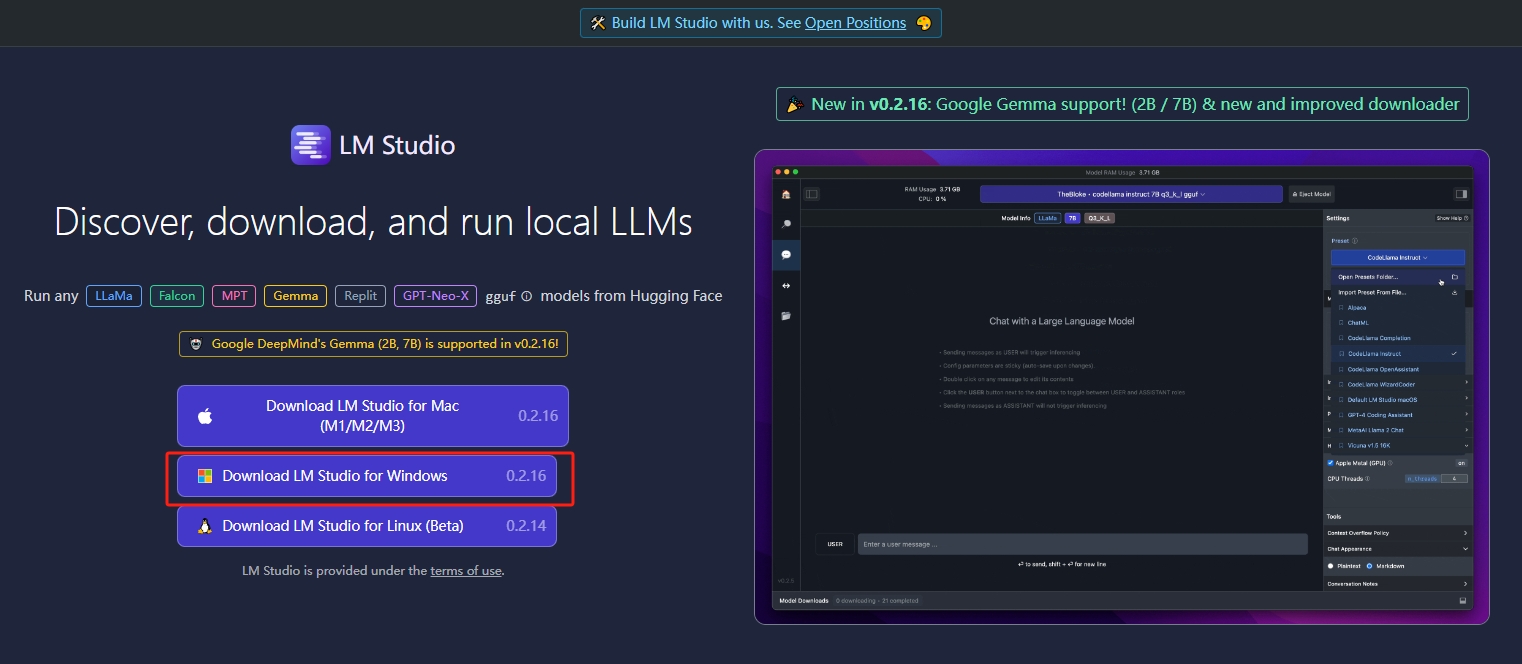Click the Apple logo on Mac download button
Viewport: 1522px width, 664px height.
tap(205, 416)
